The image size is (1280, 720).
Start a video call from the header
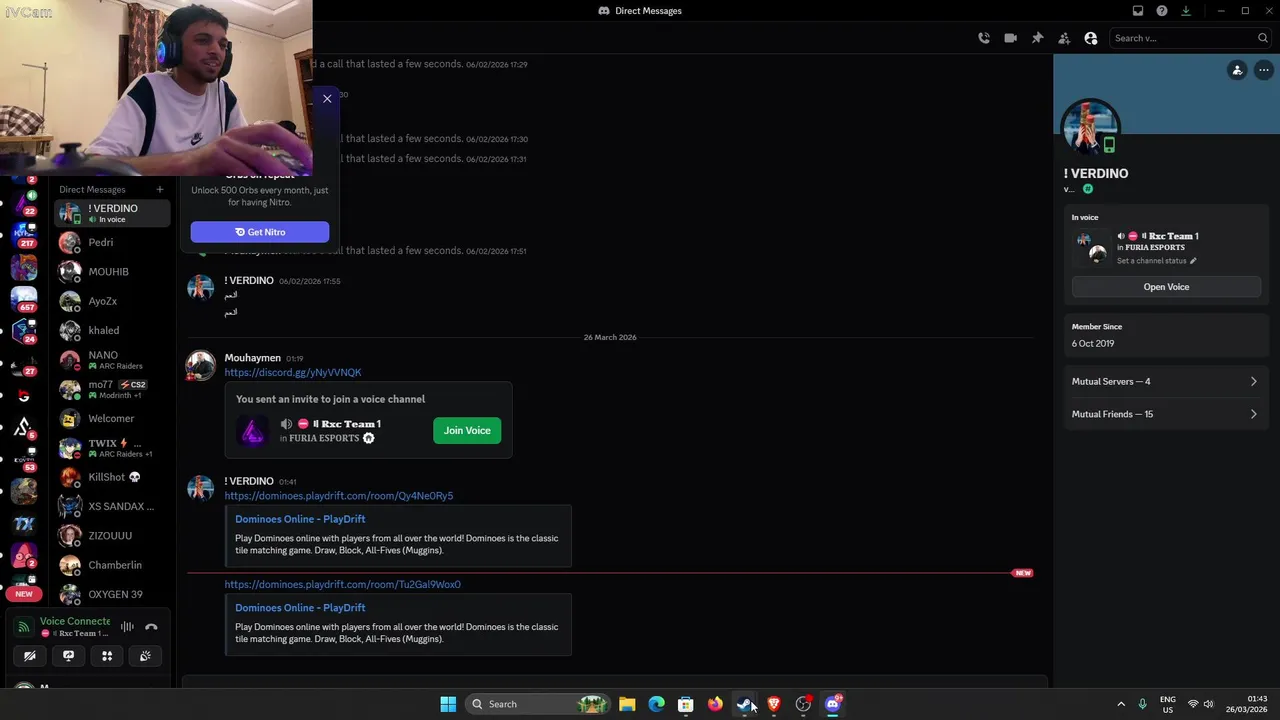(x=1010, y=38)
